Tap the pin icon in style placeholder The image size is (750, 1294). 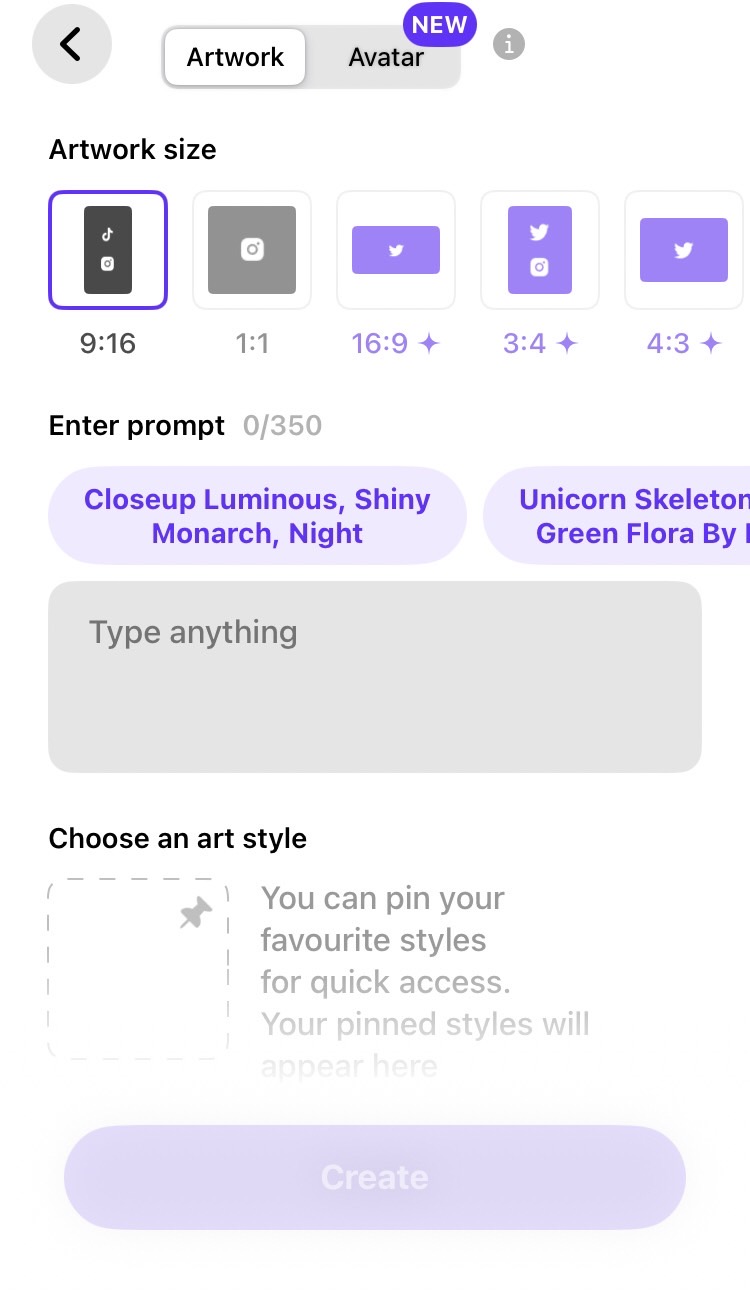pyautogui.click(x=196, y=913)
